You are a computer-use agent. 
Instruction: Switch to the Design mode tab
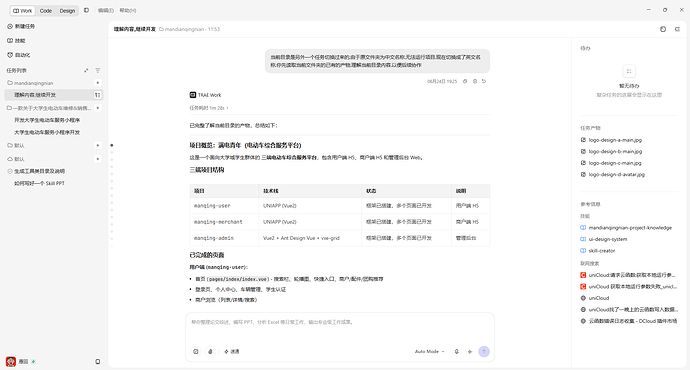[x=67, y=11]
